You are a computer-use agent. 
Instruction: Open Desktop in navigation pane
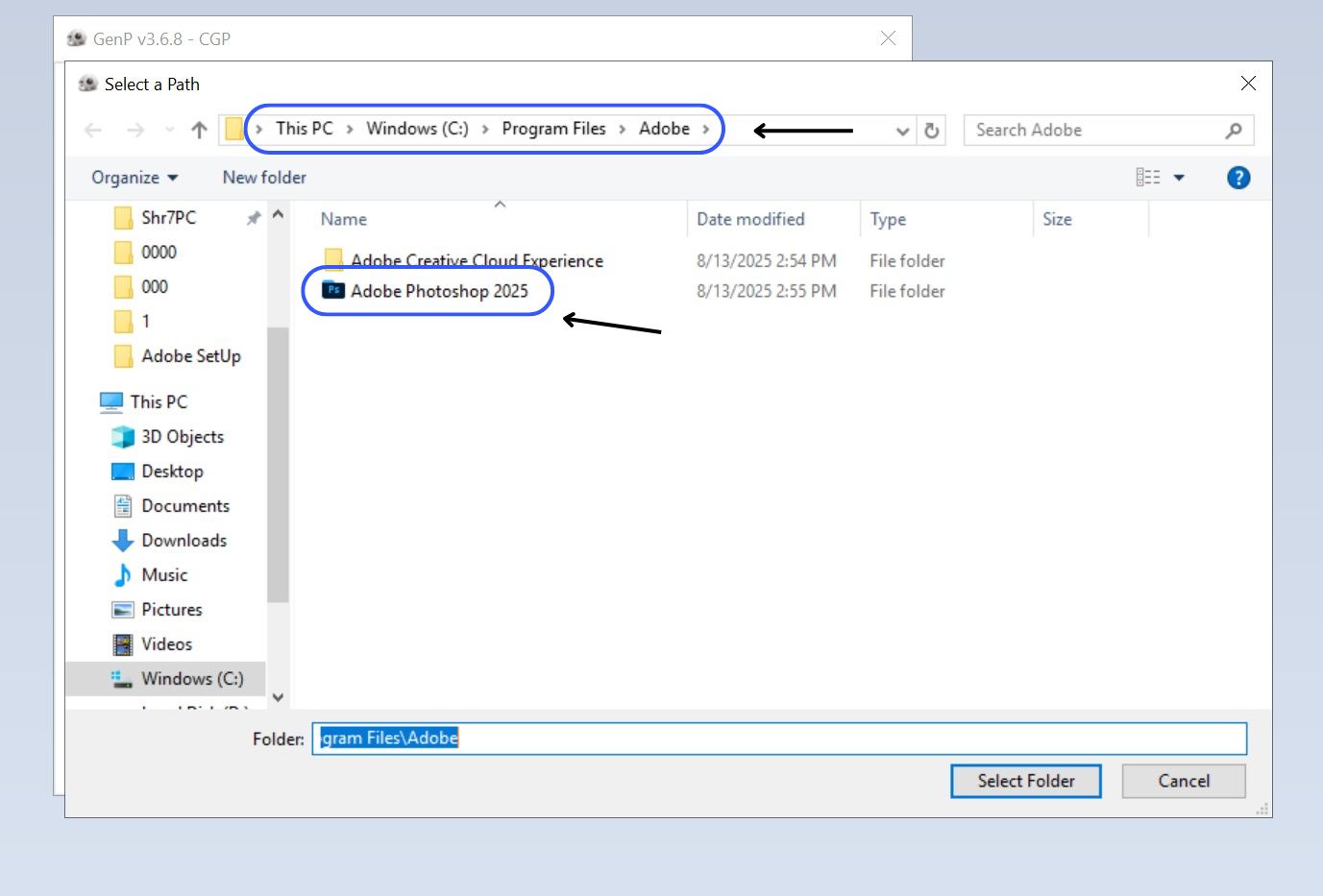tap(172, 472)
